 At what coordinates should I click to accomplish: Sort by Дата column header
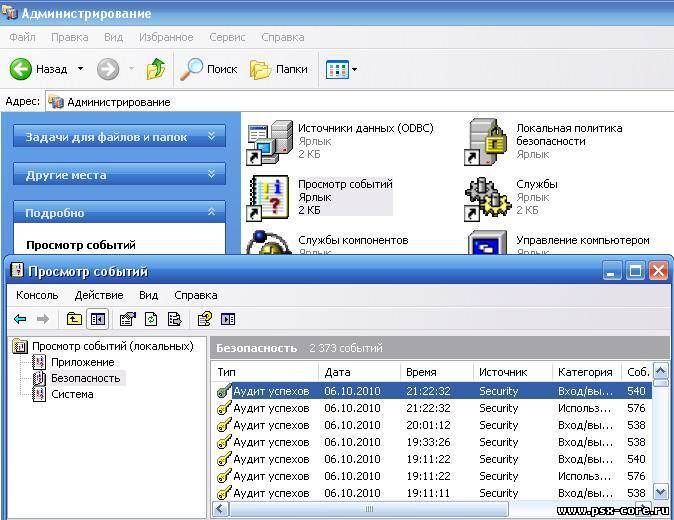[359, 372]
